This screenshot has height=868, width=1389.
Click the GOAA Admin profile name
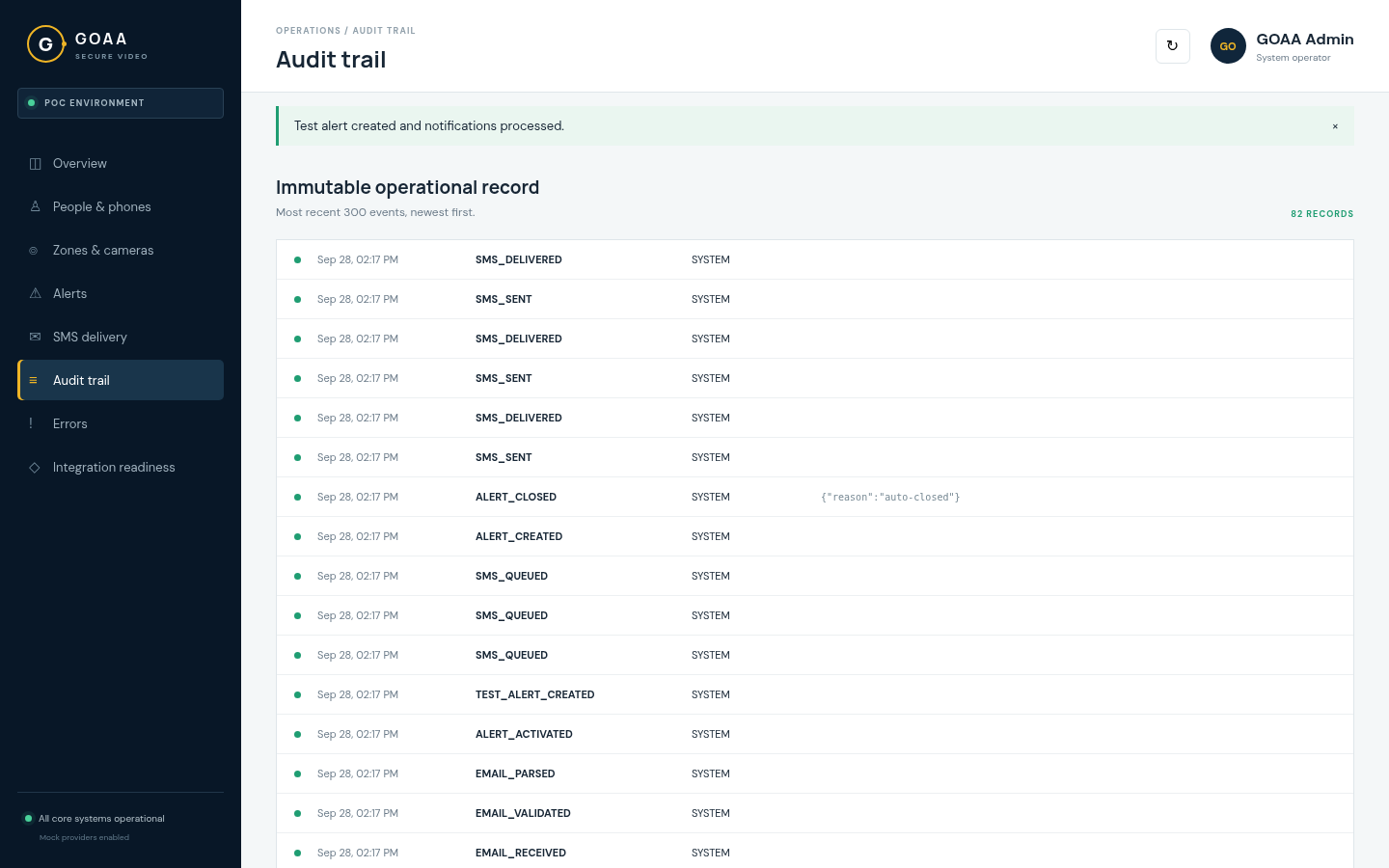pyautogui.click(x=1304, y=40)
